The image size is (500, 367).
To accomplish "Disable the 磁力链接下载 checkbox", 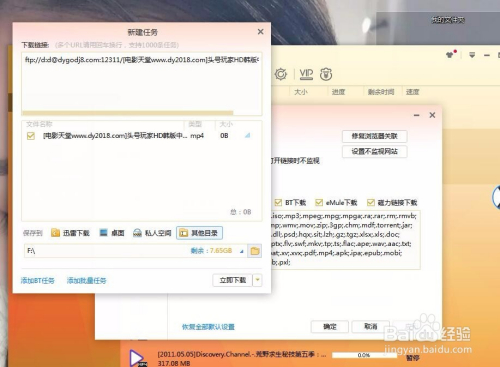I will tap(371, 202).
